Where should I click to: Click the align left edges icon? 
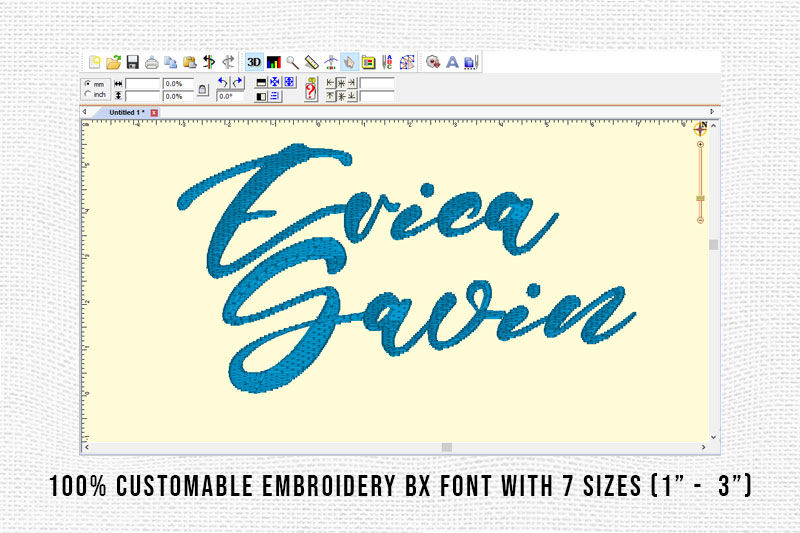point(331,83)
